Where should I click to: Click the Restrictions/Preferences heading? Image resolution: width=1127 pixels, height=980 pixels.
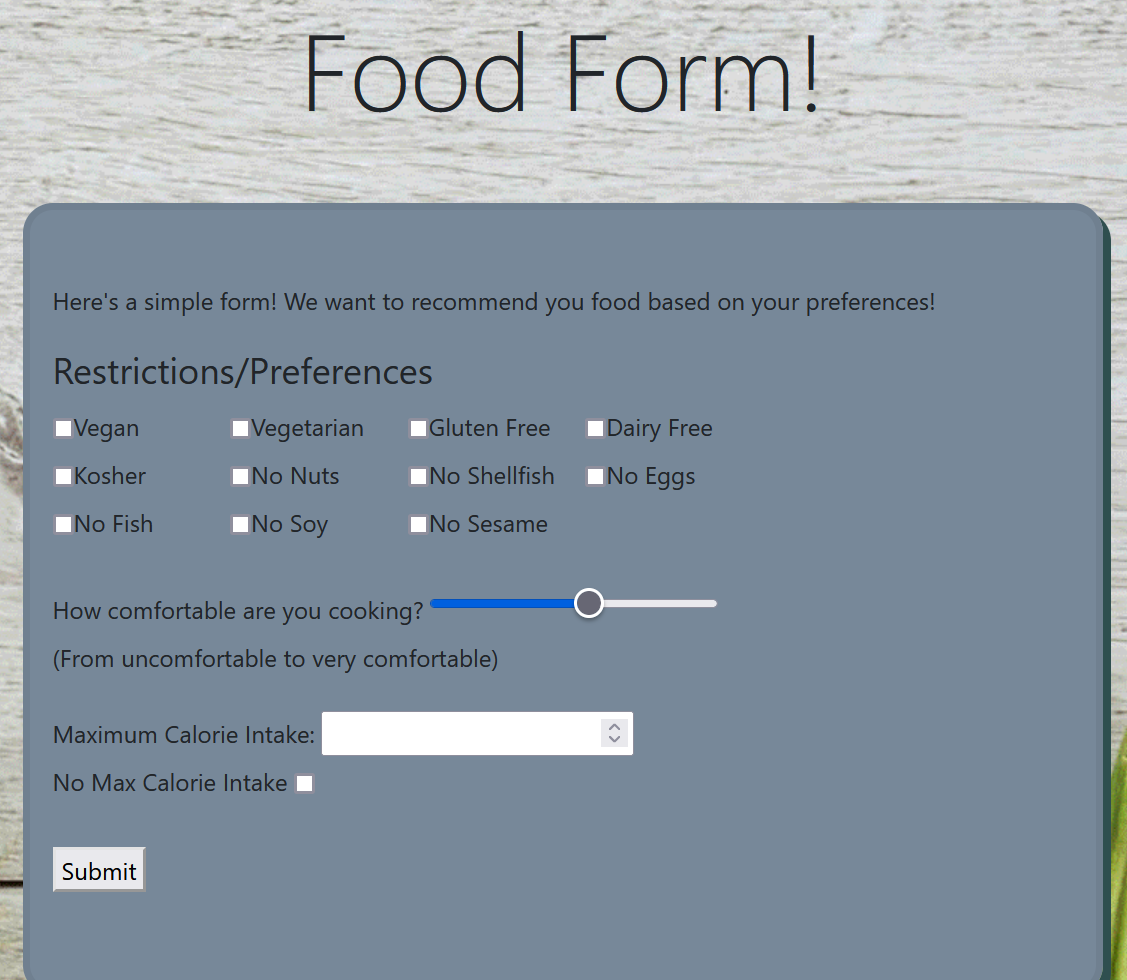coord(242,371)
